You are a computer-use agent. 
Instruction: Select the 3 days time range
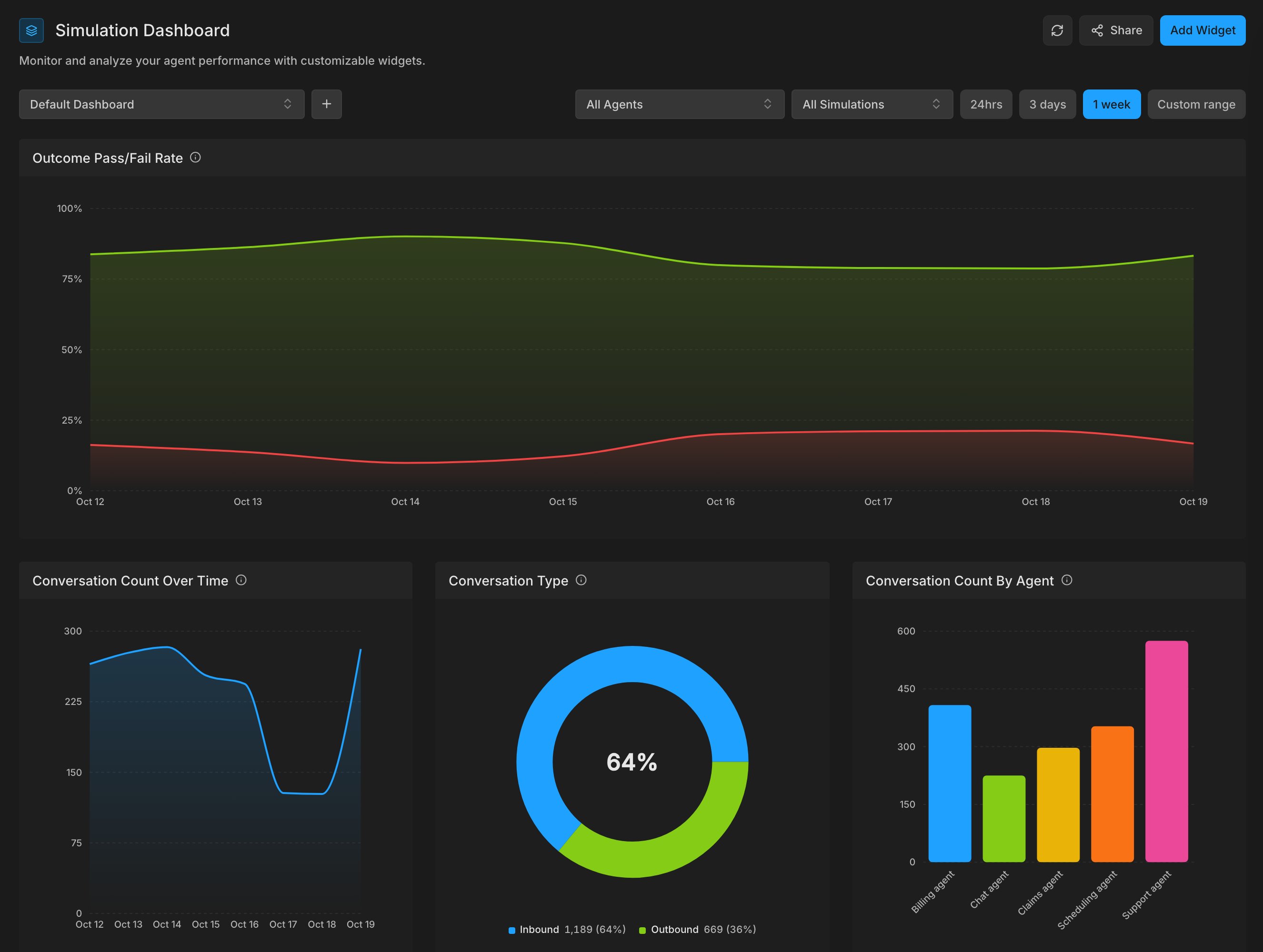tap(1047, 104)
